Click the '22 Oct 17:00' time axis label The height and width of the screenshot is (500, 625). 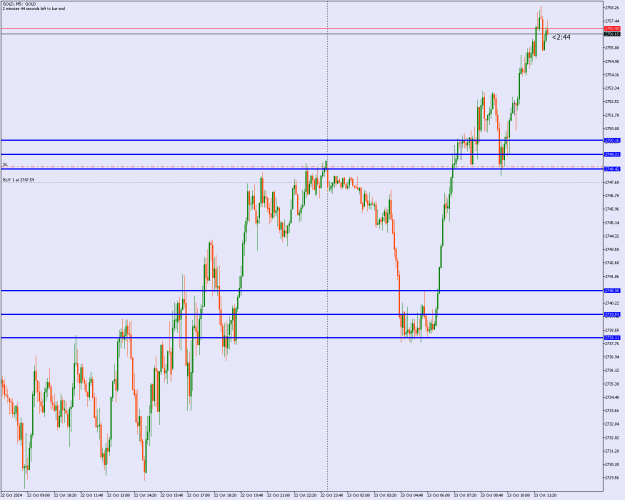[x=199, y=496]
